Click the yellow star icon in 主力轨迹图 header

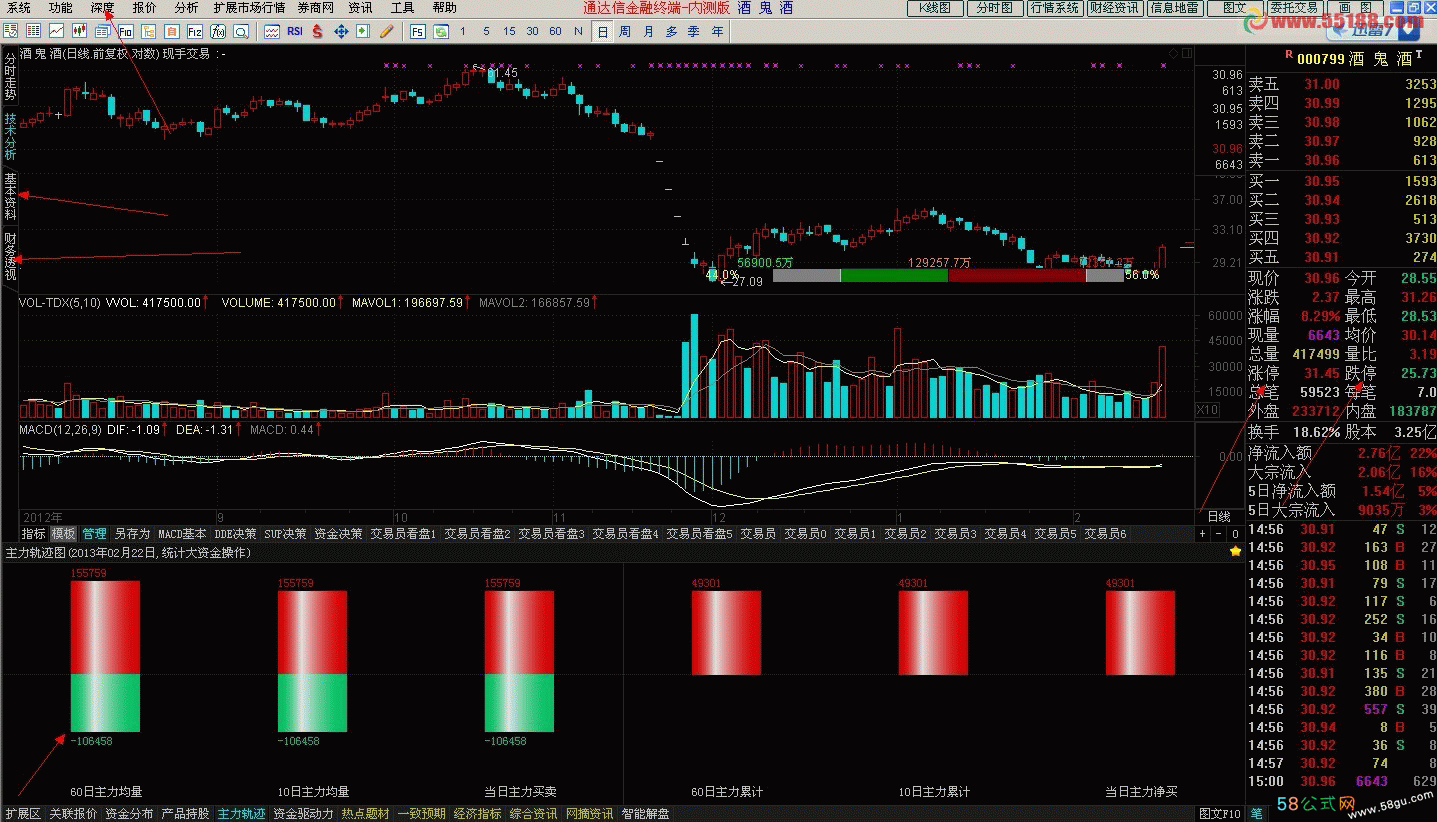tap(1235, 551)
